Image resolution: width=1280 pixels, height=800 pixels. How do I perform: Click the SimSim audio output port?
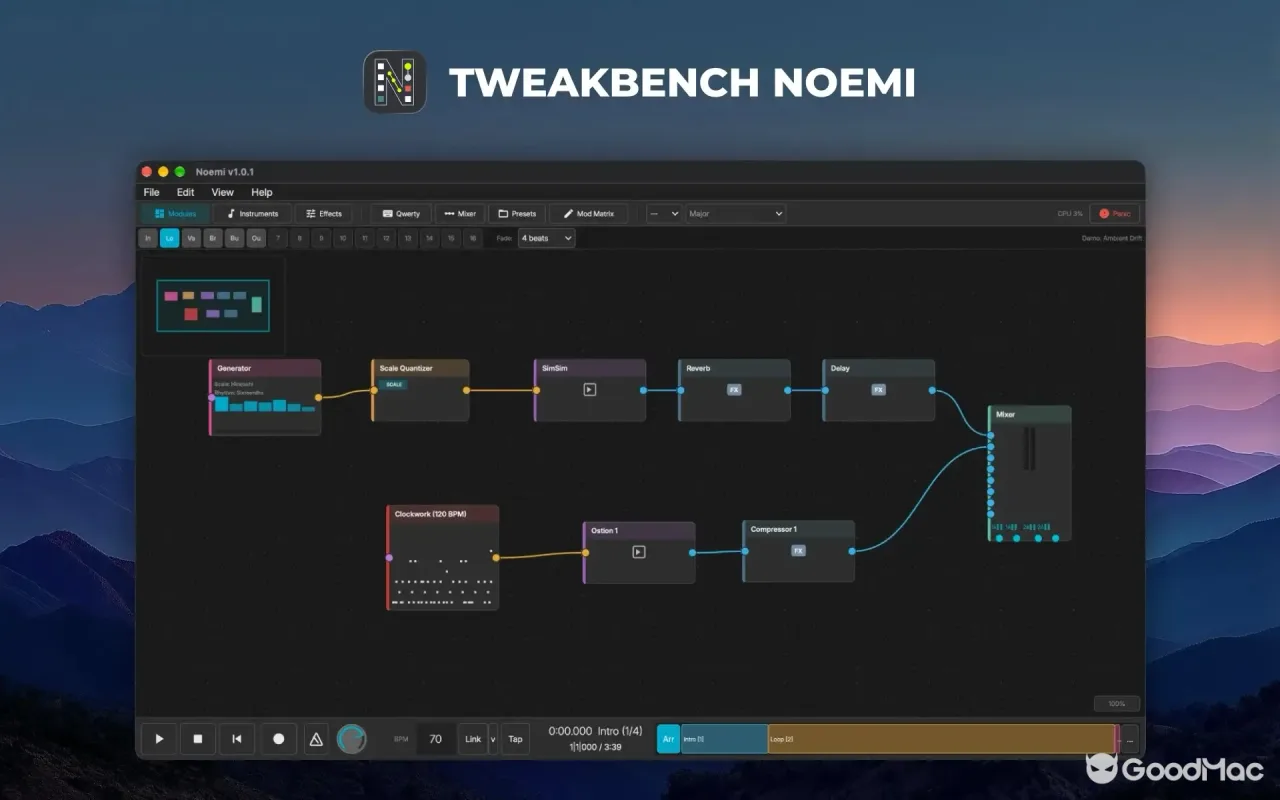point(643,390)
